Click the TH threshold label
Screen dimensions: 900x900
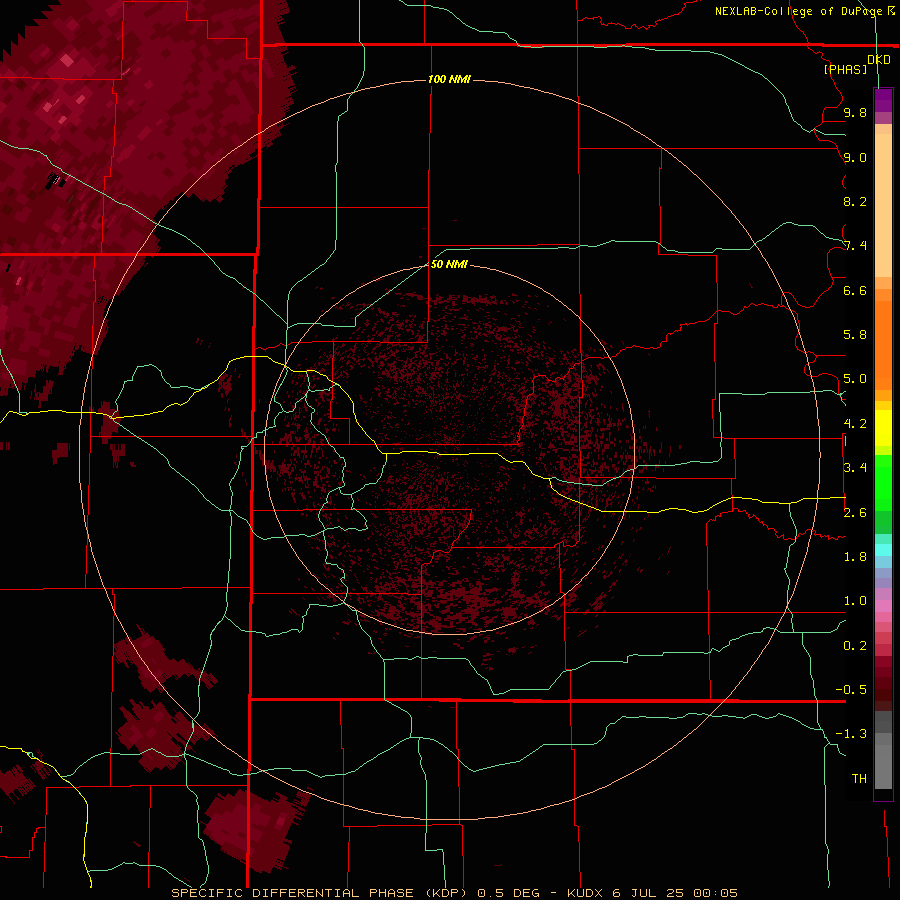pyautogui.click(x=859, y=779)
